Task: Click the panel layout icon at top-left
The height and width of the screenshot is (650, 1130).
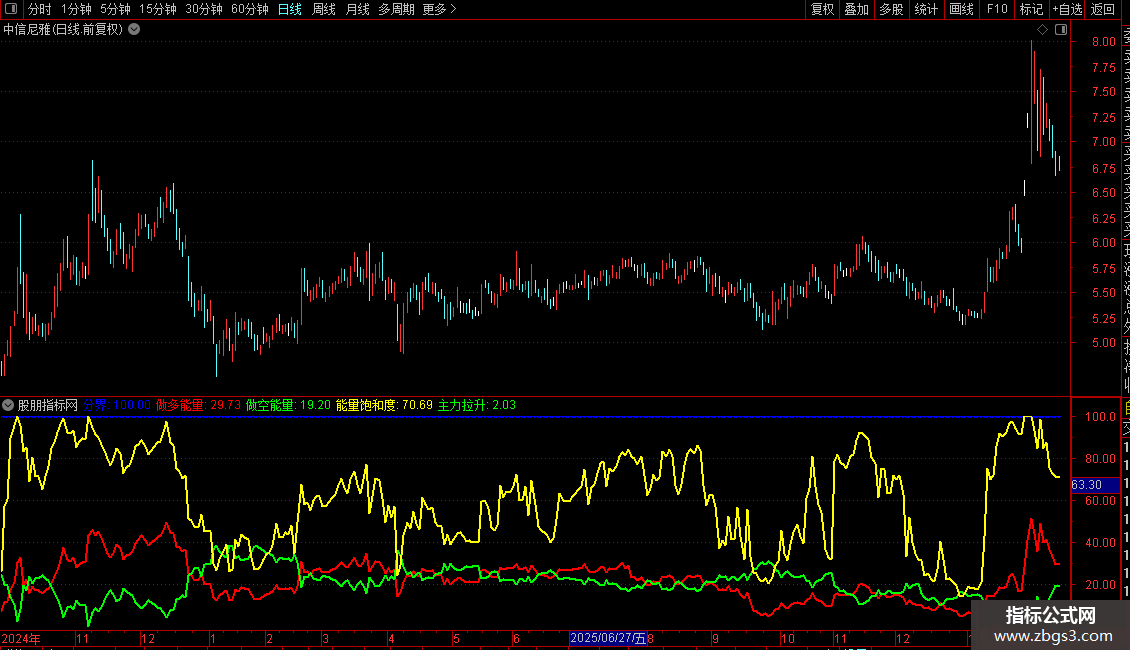Action: coord(11,9)
